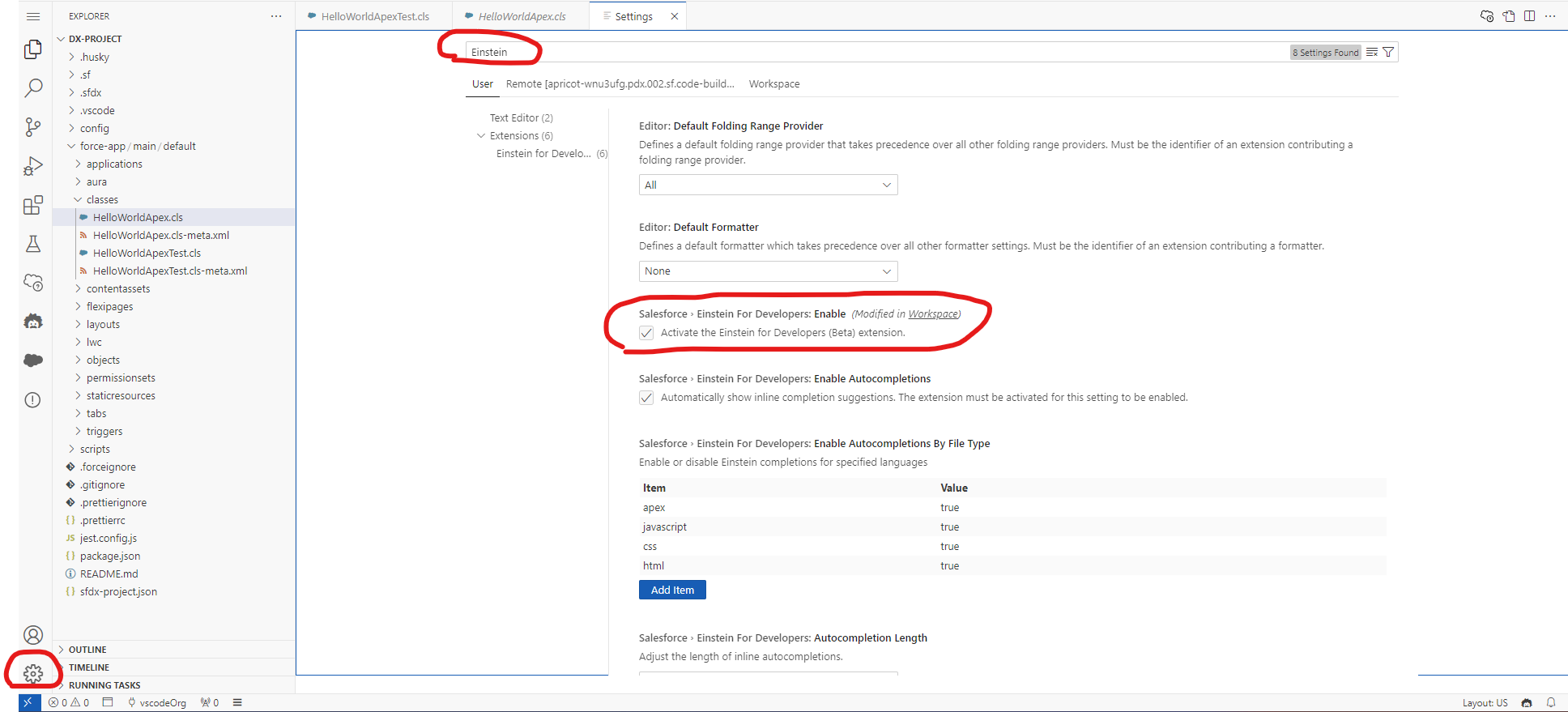Open the Manage gear menu

[33, 673]
